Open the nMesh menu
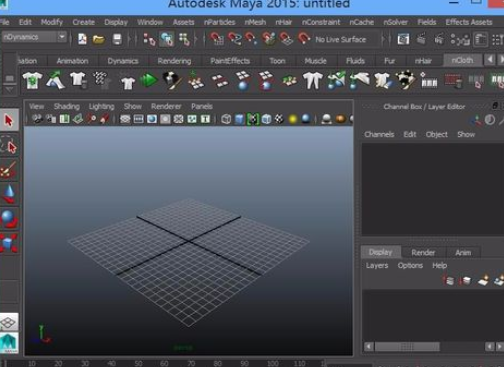This screenshot has width=504, height=367. coord(255,22)
